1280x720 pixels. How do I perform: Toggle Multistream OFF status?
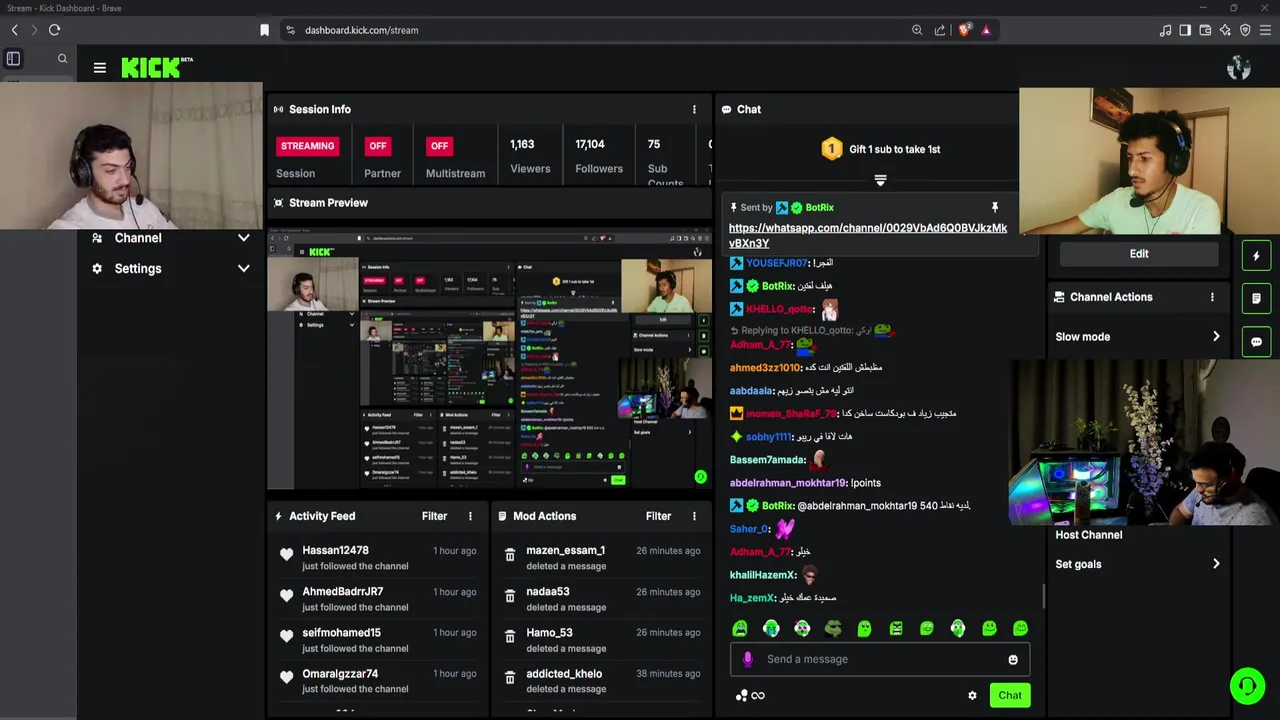pyautogui.click(x=439, y=146)
